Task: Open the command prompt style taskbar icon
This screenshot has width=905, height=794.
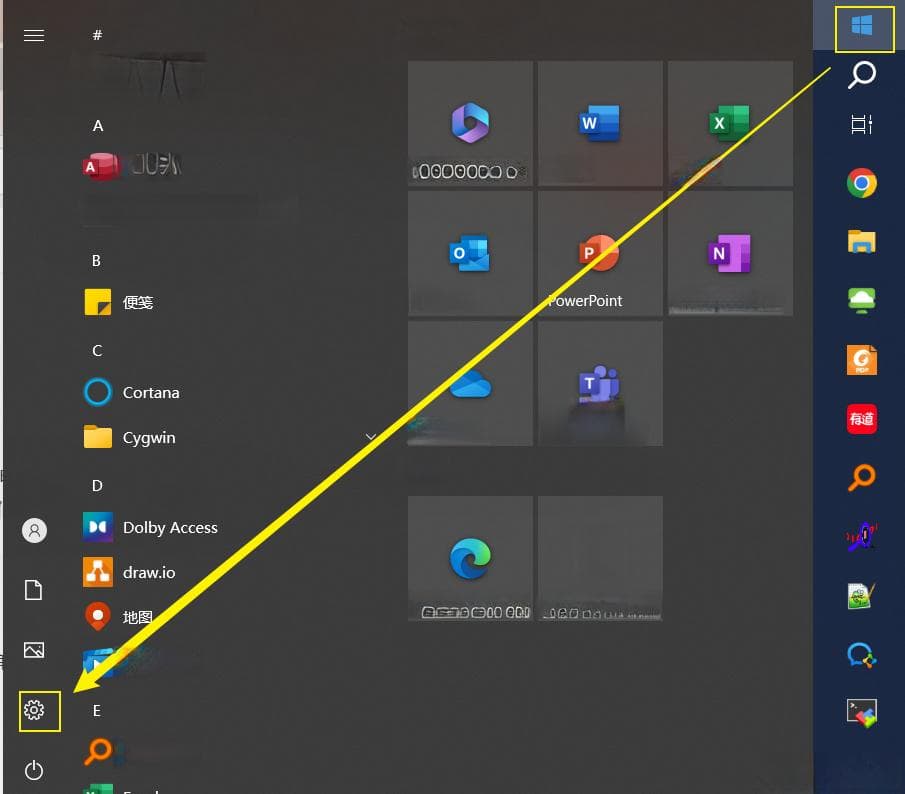Action: point(862,714)
